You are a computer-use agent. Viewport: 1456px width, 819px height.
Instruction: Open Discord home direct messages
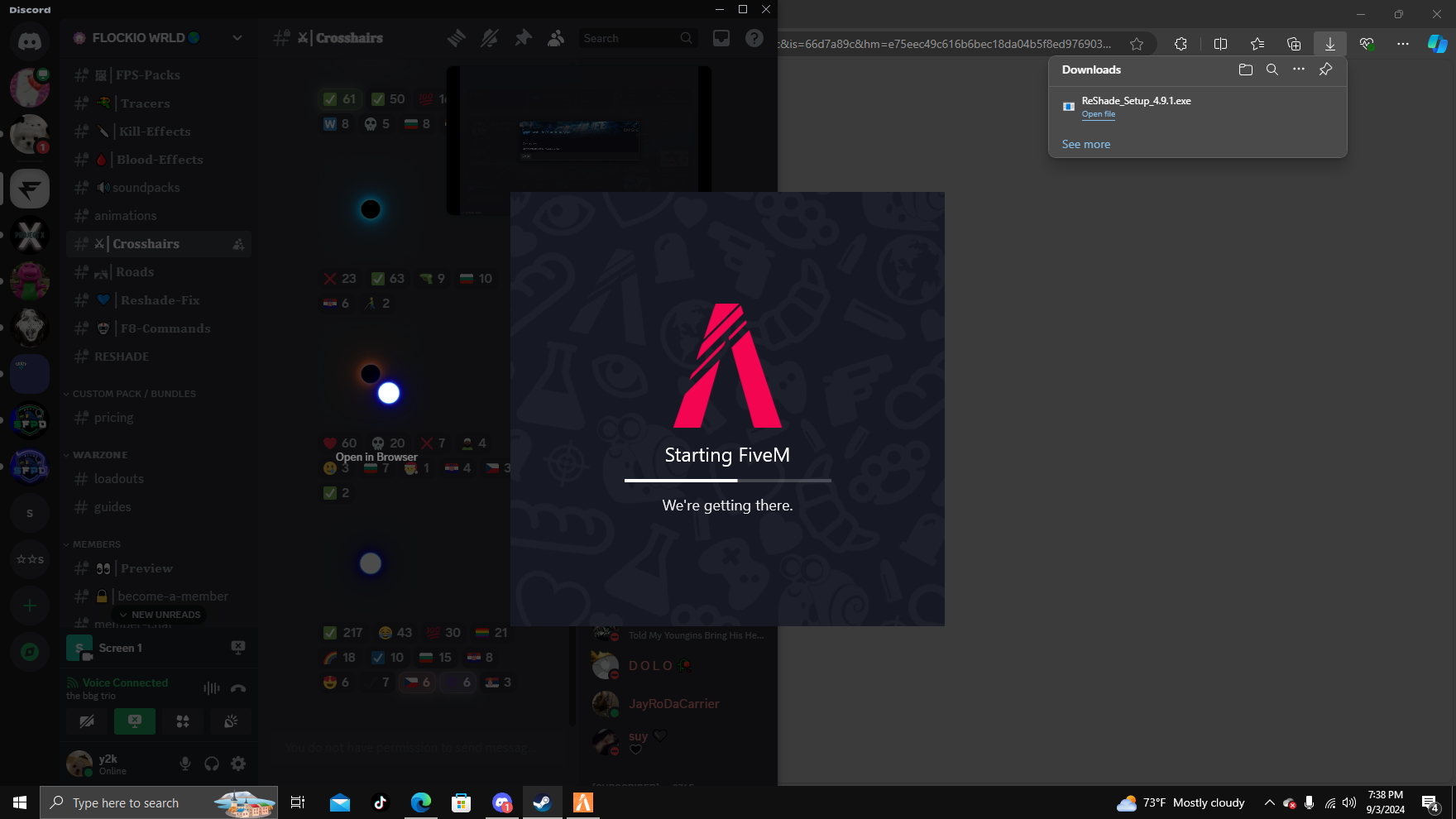point(30,41)
